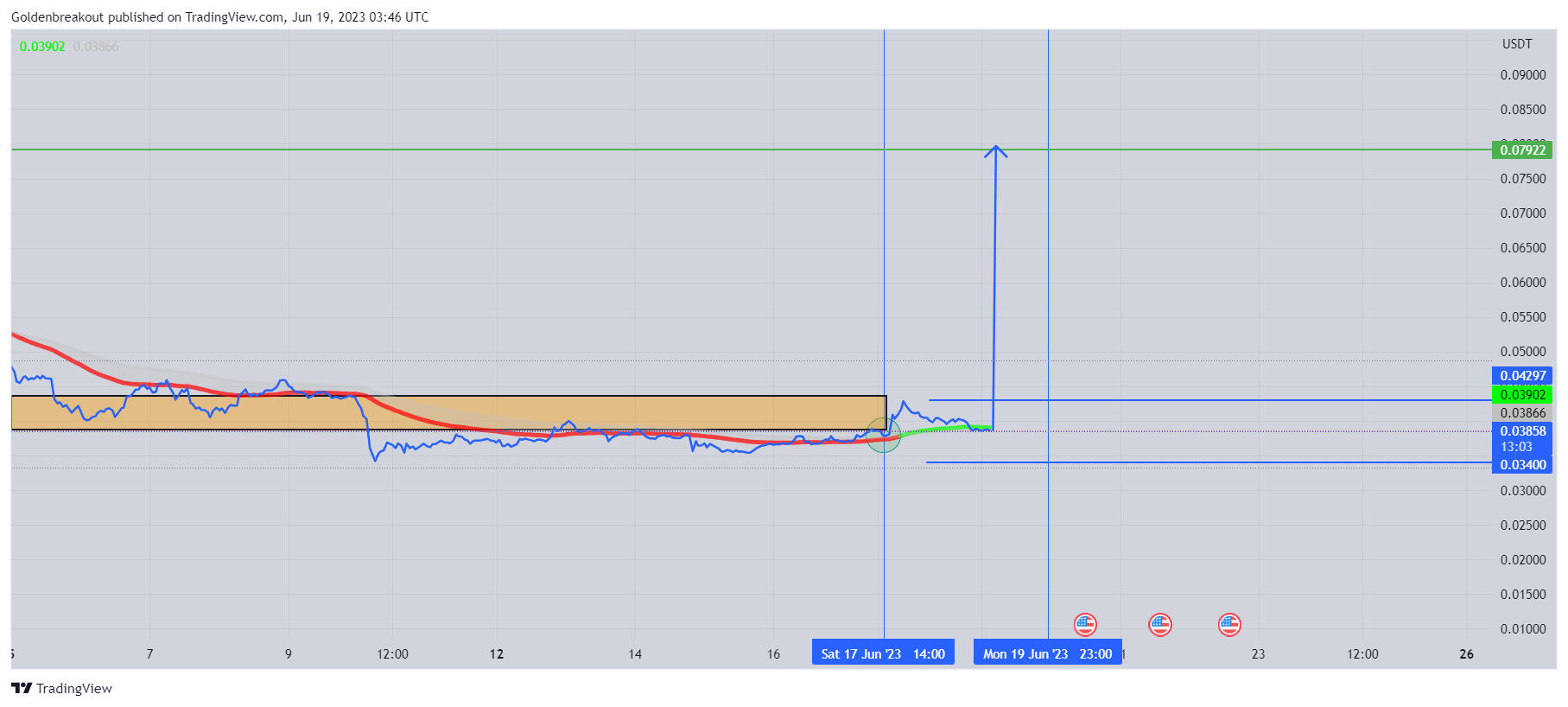Click the blue arrow tip at the target line

996,150
